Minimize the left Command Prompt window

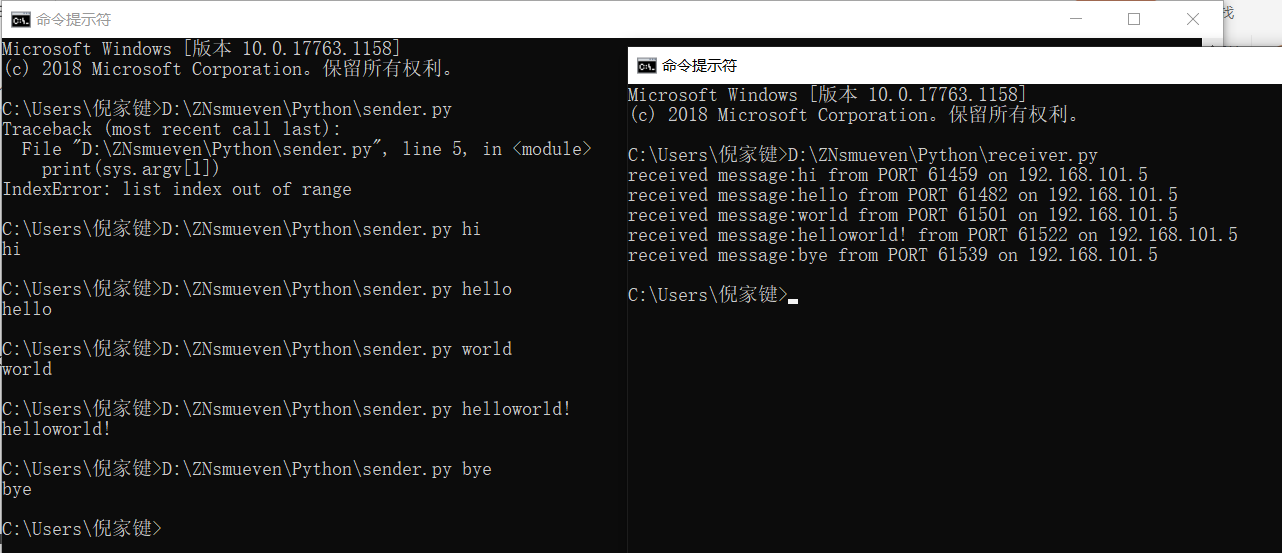point(1076,19)
